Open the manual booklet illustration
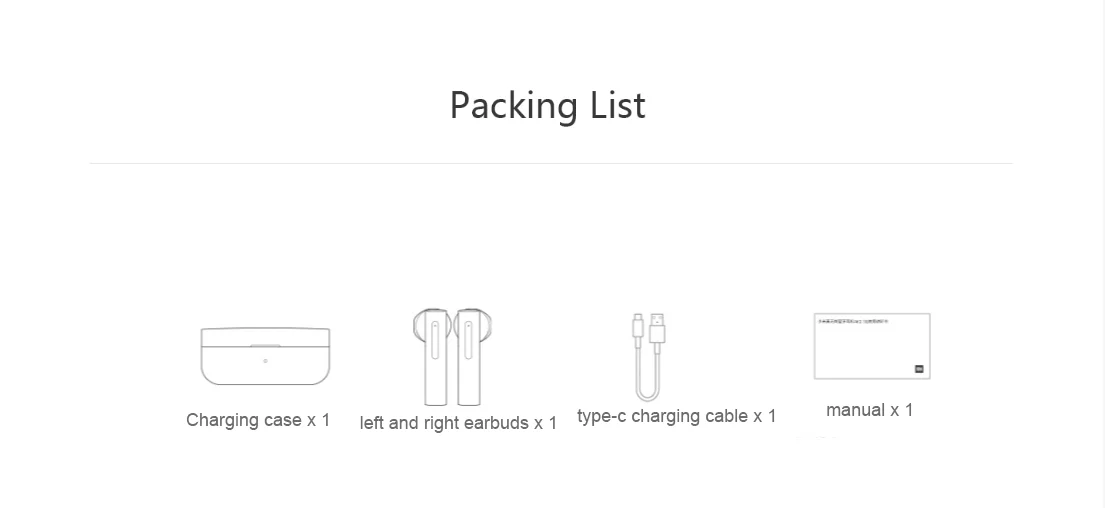Image resolution: width=1105 pixels, height=508 pixels. point(872,346)
